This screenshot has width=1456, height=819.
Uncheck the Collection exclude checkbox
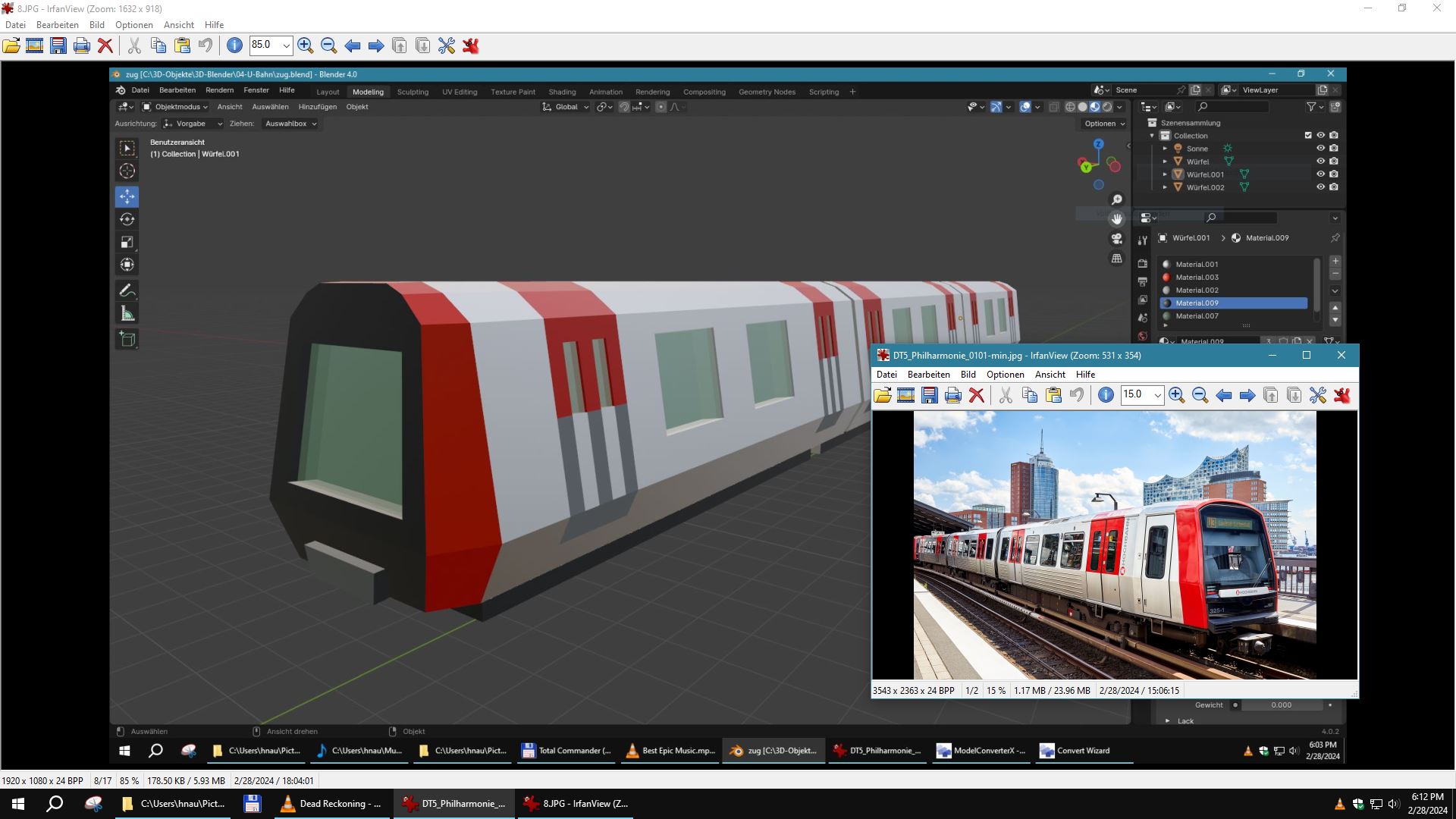pyautogui.click(x=1308, y=136)
